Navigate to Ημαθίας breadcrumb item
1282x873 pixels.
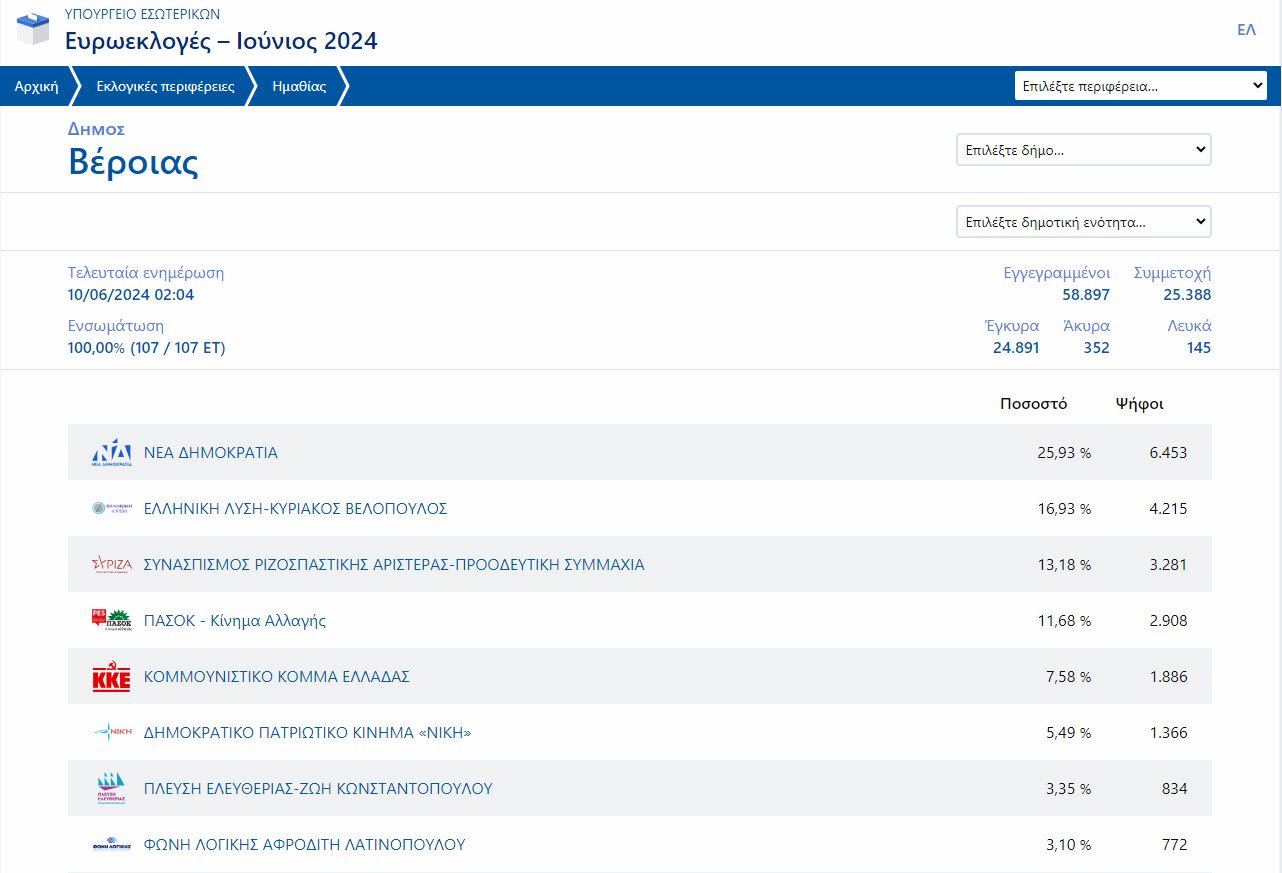[x=299, y=86]
